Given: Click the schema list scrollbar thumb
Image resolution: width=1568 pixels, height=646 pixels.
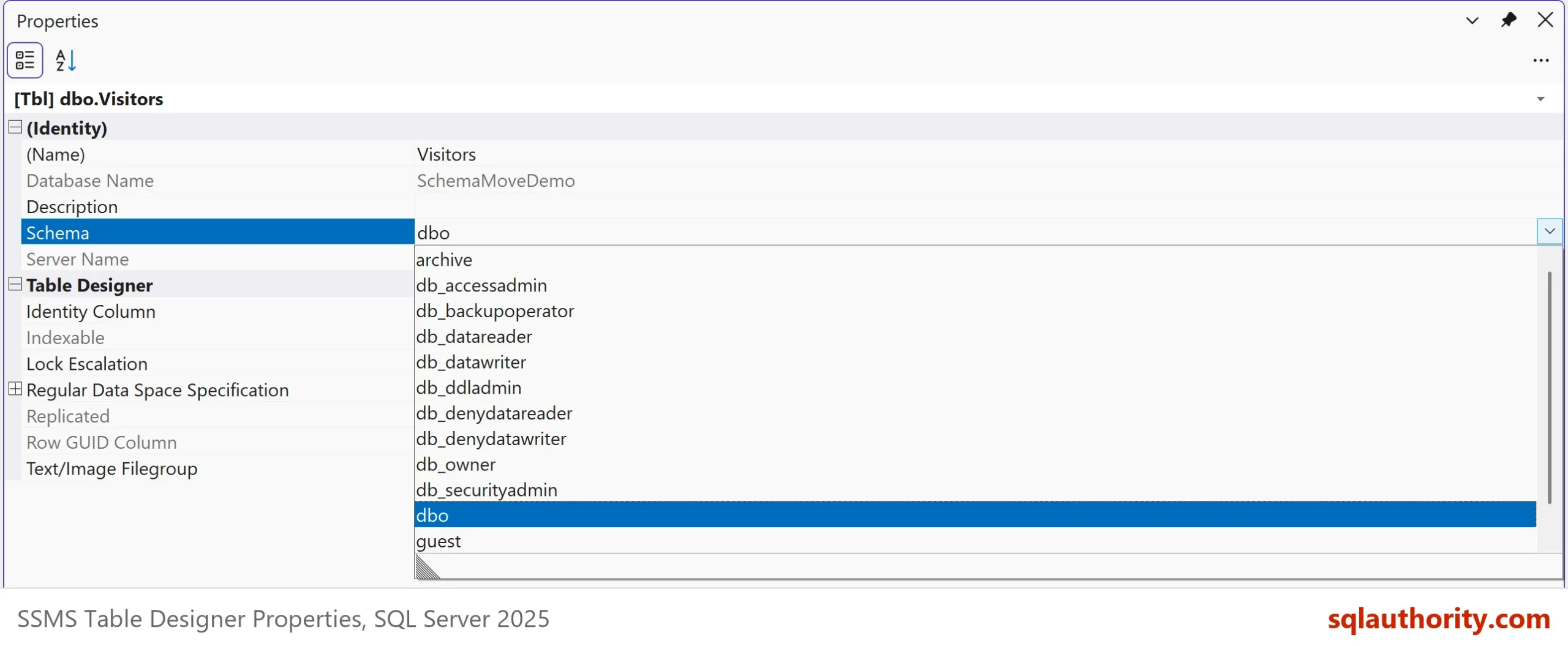Looking at the screenshot, I should pos(1550,387).
